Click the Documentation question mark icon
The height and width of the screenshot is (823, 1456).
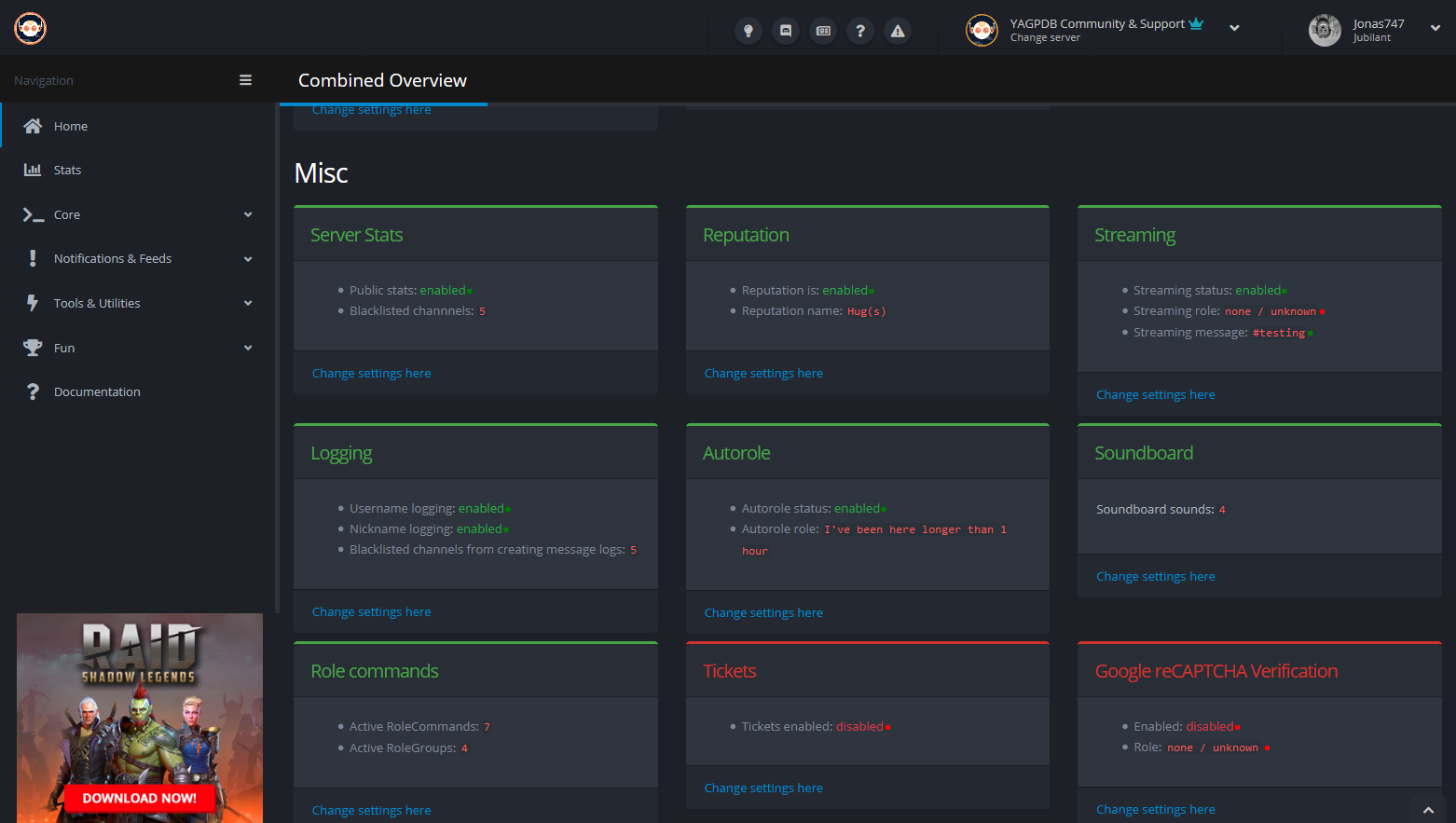33,391
